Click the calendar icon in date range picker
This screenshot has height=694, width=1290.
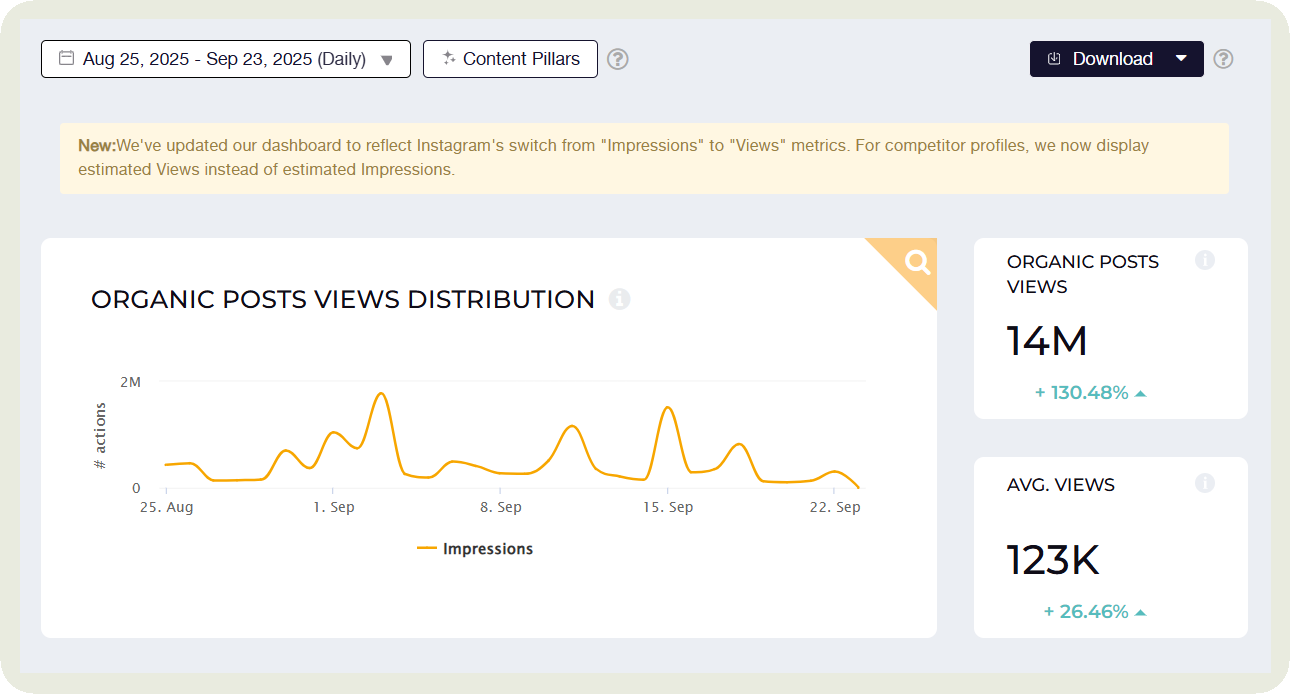click(x=66, y=58)
